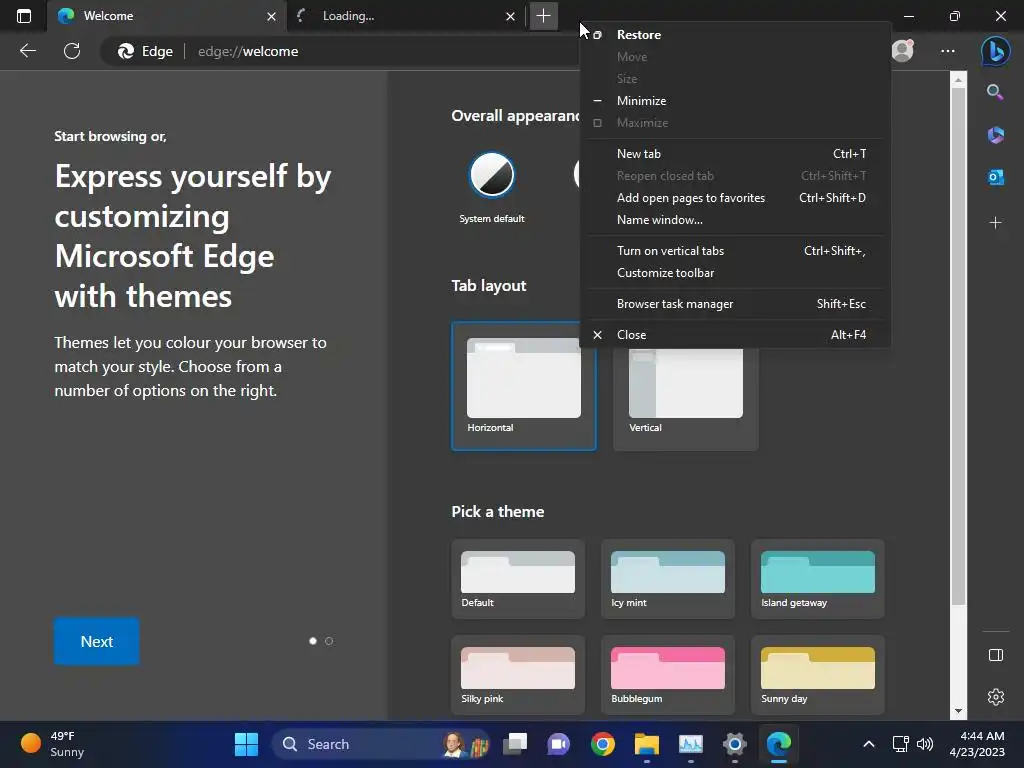Click page scrollbar down arrow
The width and height of the screenshot is (1024, 768).
(x=958, y=711)
